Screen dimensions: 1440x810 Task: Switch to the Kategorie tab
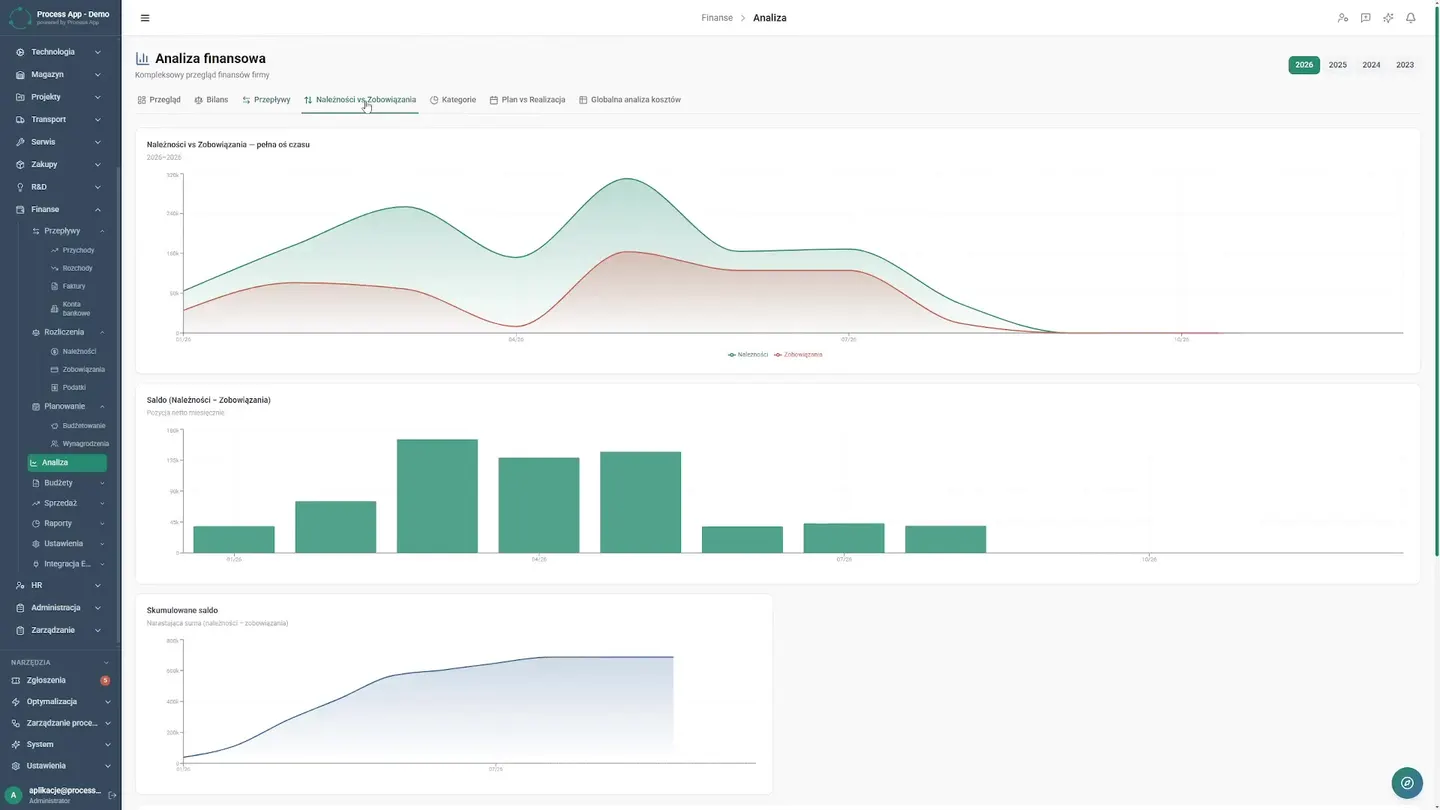(453, 100)
